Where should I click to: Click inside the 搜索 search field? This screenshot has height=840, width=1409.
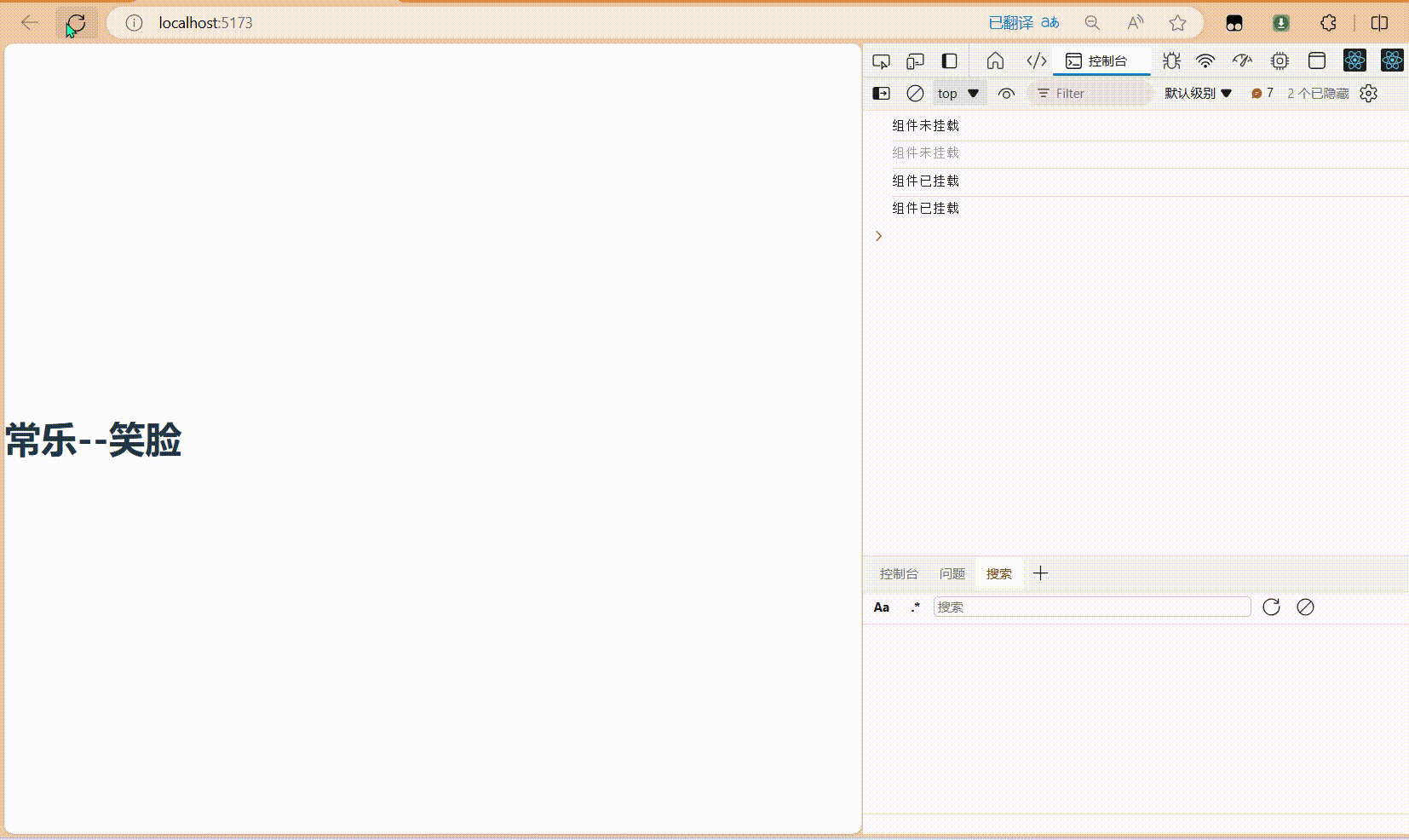1091,607
